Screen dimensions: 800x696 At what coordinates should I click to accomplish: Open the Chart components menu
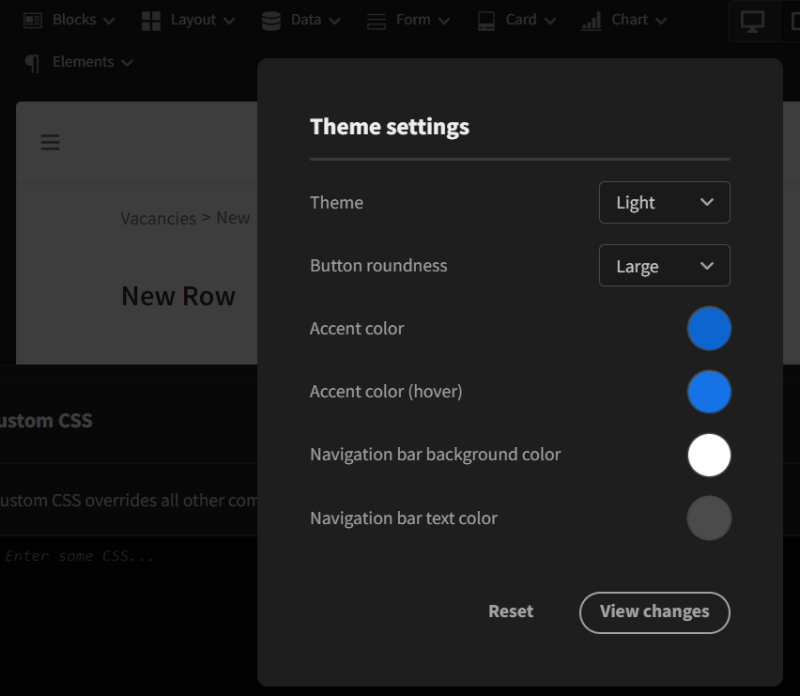coord(624,20)
